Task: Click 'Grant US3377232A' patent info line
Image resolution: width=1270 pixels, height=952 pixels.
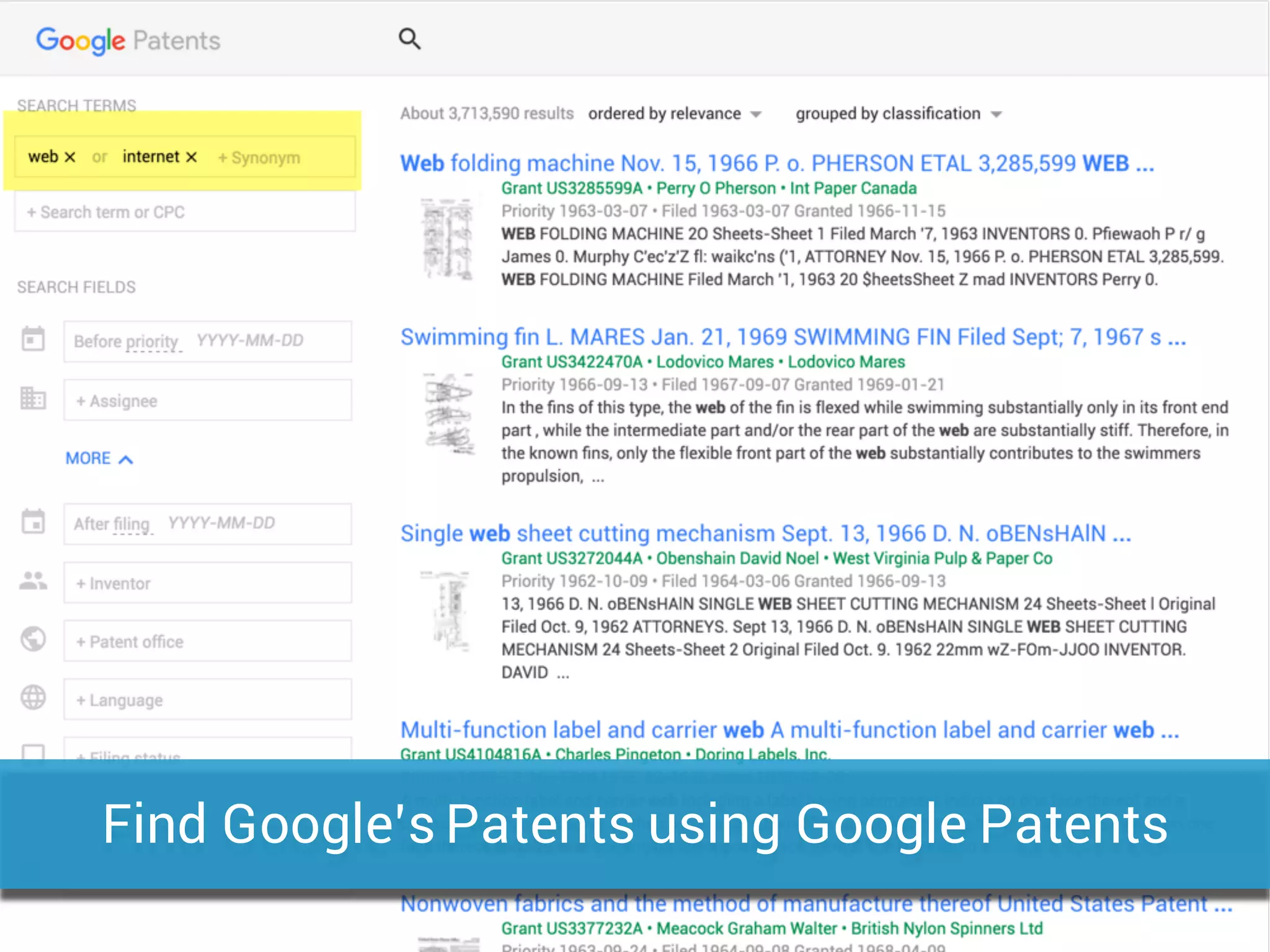Action: click(x=772, y=928)
